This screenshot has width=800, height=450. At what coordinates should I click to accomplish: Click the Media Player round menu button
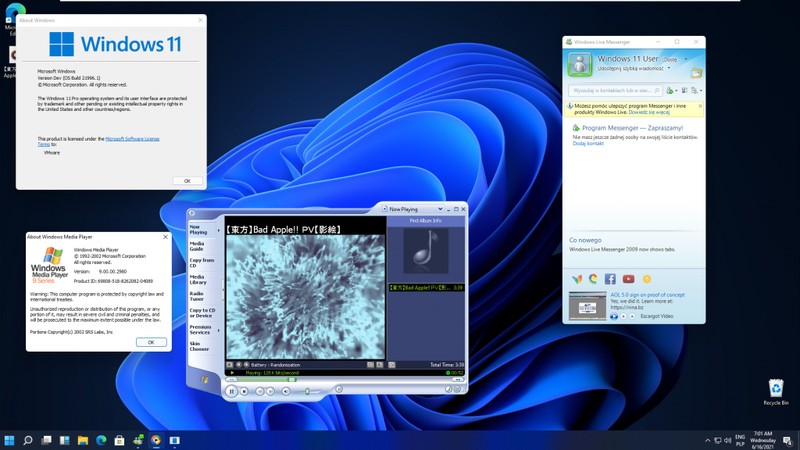click(x=191, y=213)
